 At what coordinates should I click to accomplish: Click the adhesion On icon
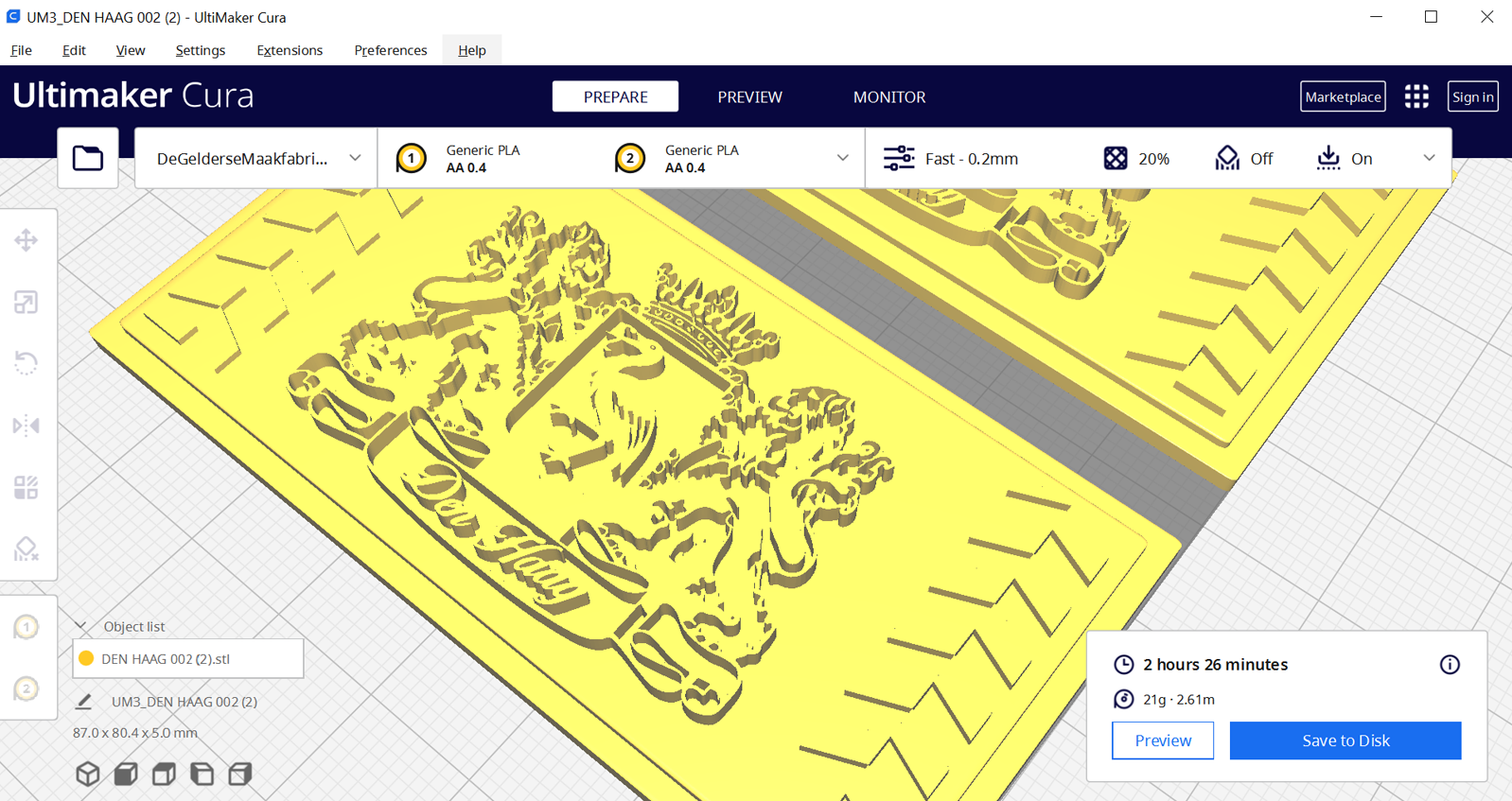(x=1328, y=158)
